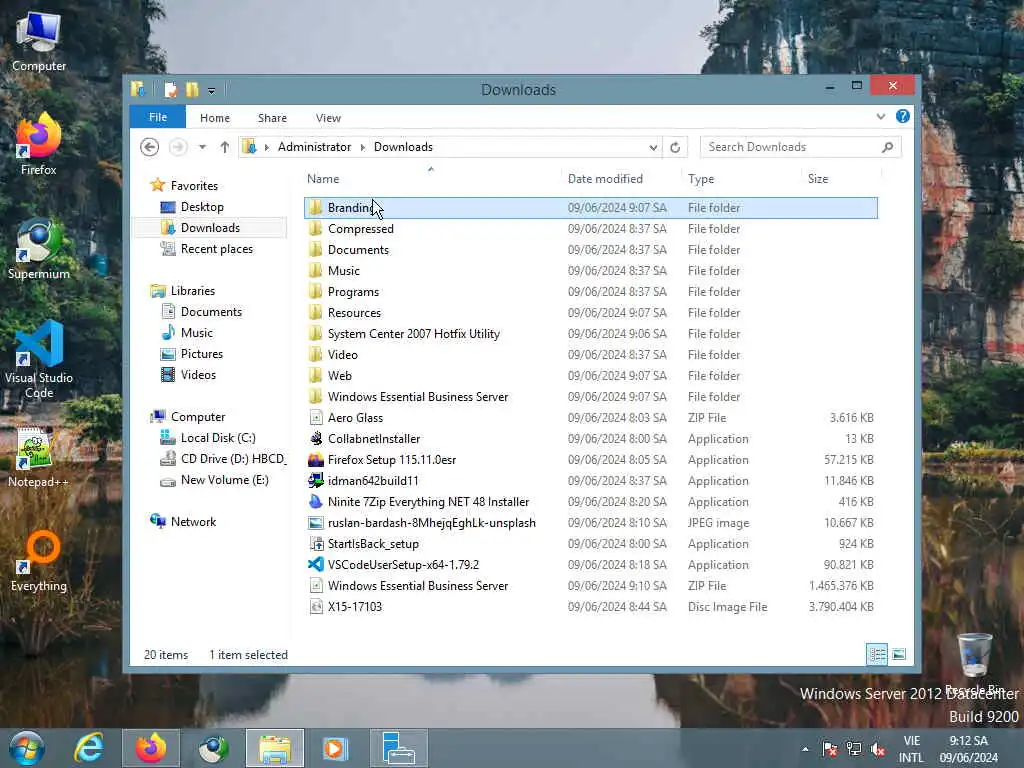The height and width of the screenshot is (768, 1024).
Task: Open media player taskbar icon
Action: click(x=336, y=748)
